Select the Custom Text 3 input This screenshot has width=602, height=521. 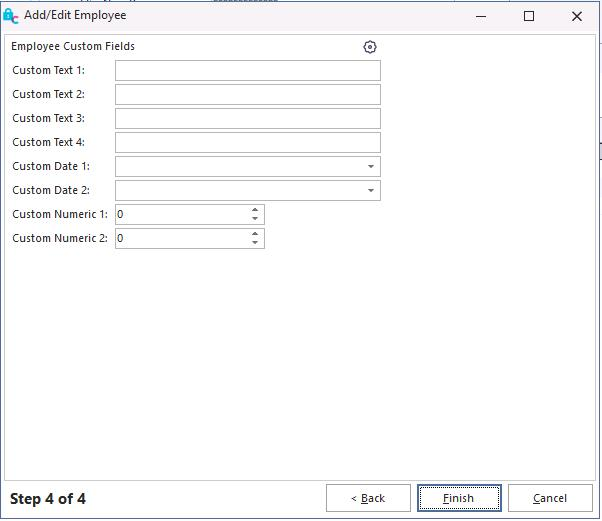247,119
